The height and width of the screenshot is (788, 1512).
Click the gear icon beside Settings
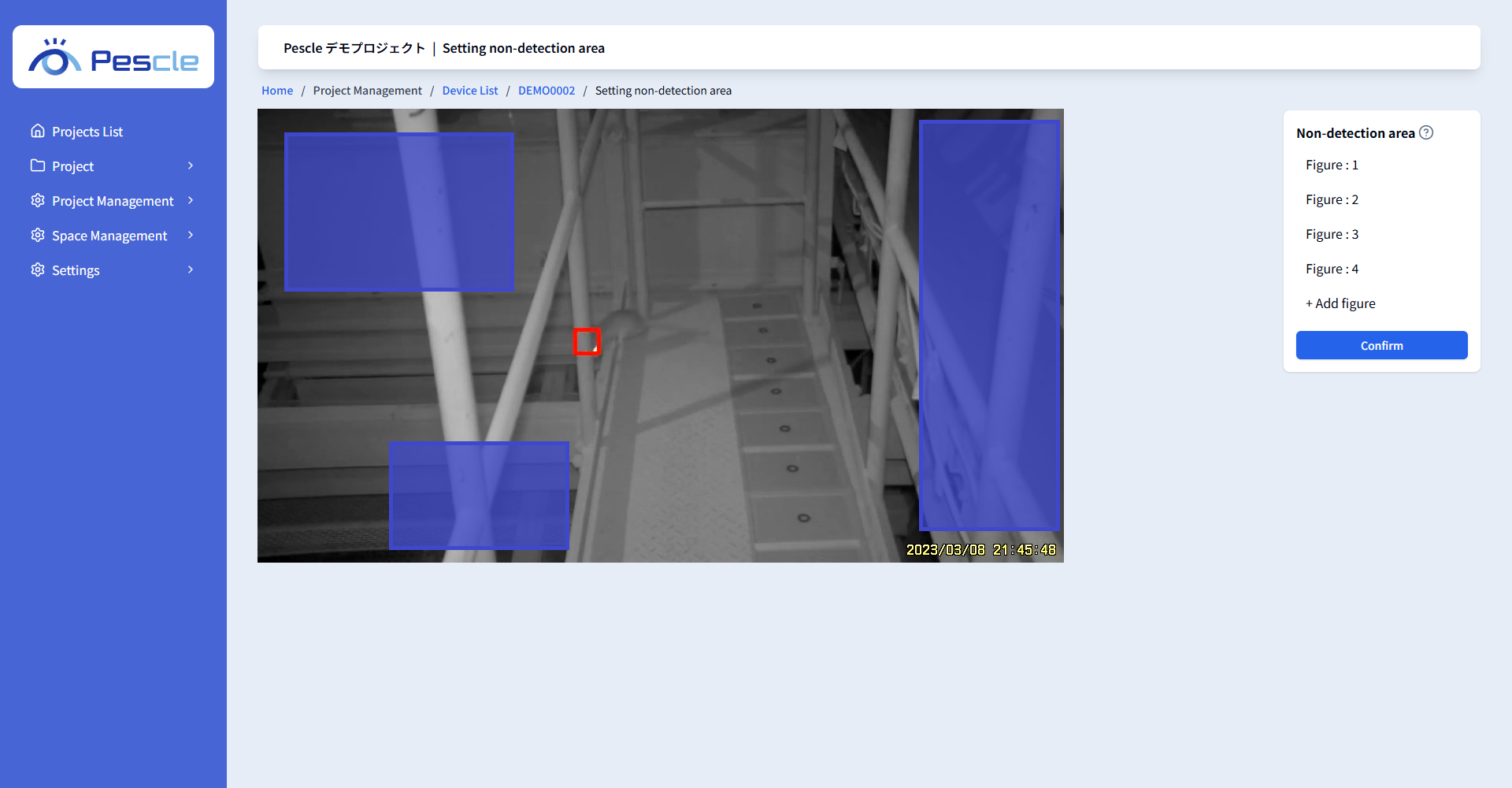point(38,269)
